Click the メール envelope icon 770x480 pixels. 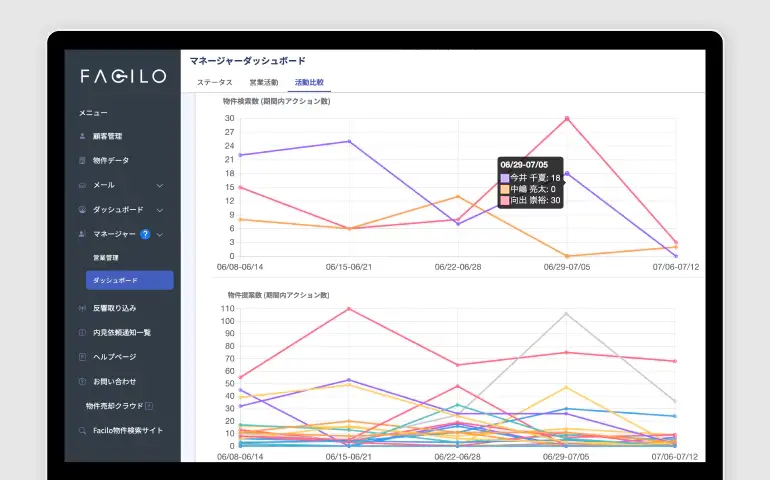(82, 185)
